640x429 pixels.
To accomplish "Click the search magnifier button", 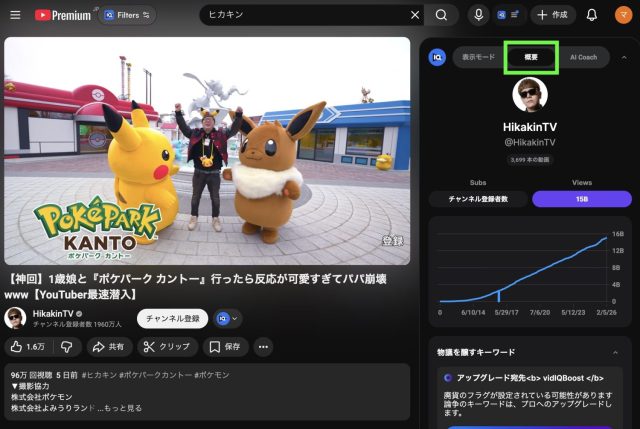I will pyautogui.click(x=441, y=15).
